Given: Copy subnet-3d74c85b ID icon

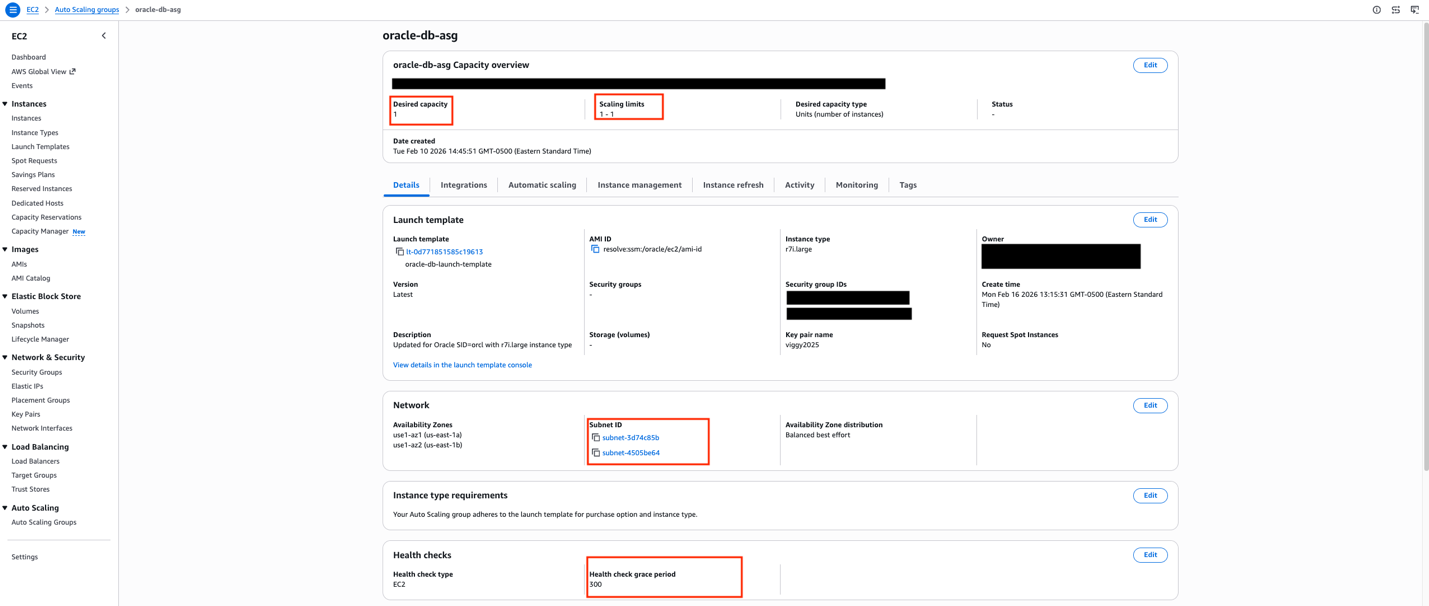Looking at the screenshot, I should pos(595,438).
